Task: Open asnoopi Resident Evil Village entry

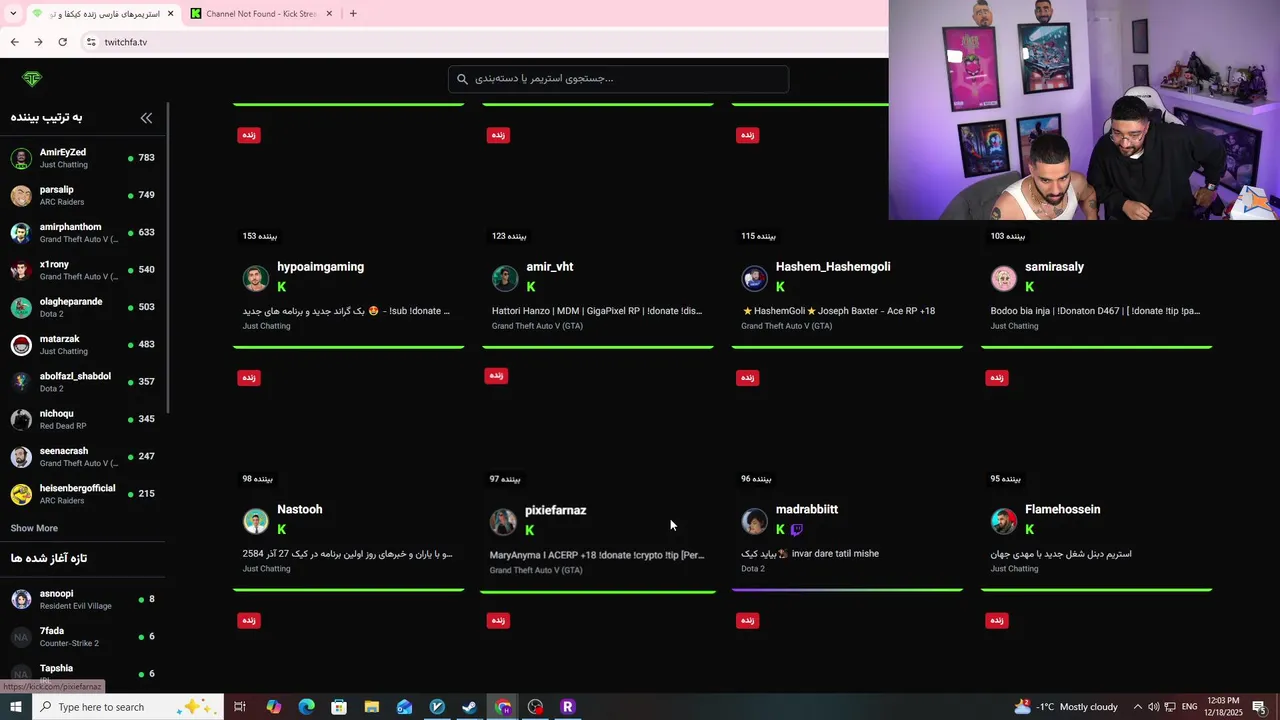Action: pyautogui.click(x=83, y=599)
